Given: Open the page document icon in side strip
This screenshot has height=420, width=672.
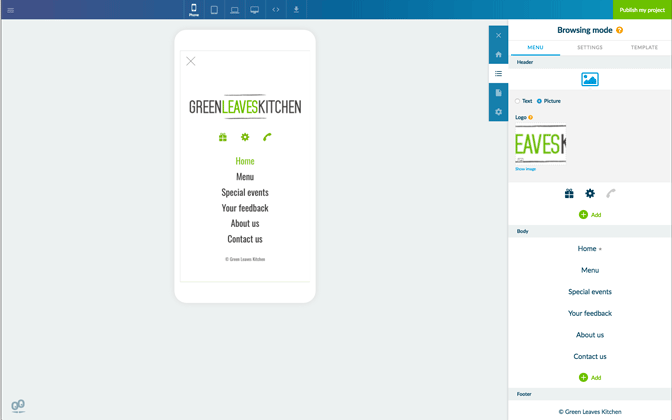Looking at the screenshot, I should 498,93.
